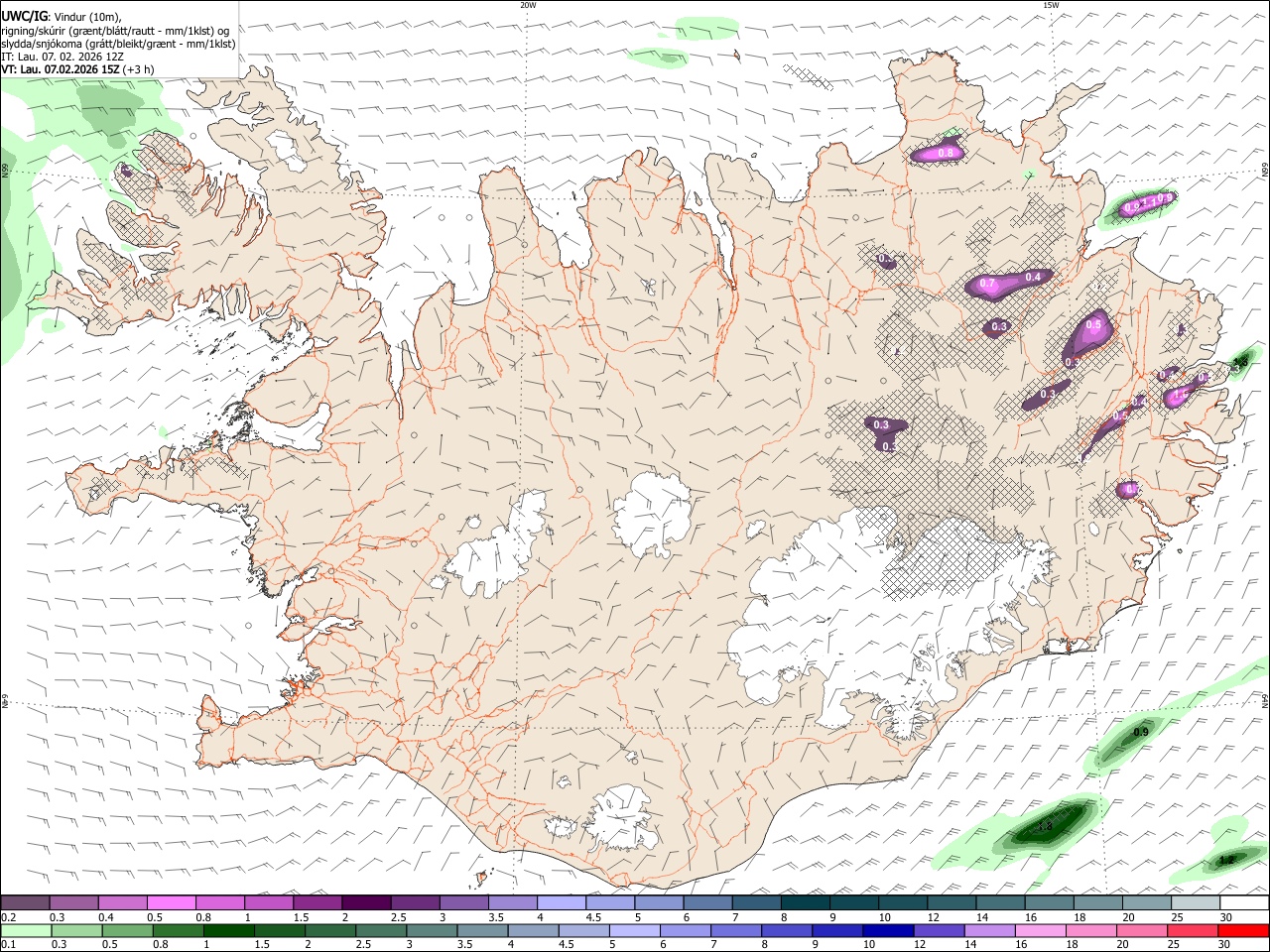Click the '15W' longitude label
The height and width of the screenshot is (952, 1270).
click(1051, 5)
